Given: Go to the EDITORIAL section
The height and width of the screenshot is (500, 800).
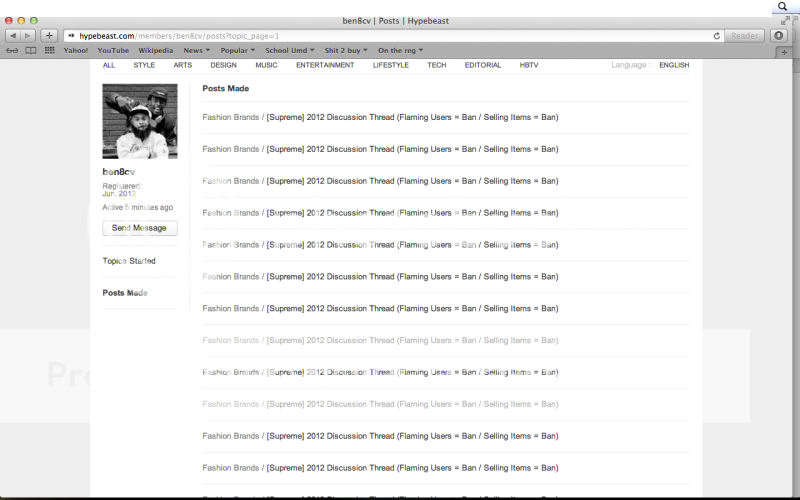Looking at the screenshot, I should (x=483, y=65).
